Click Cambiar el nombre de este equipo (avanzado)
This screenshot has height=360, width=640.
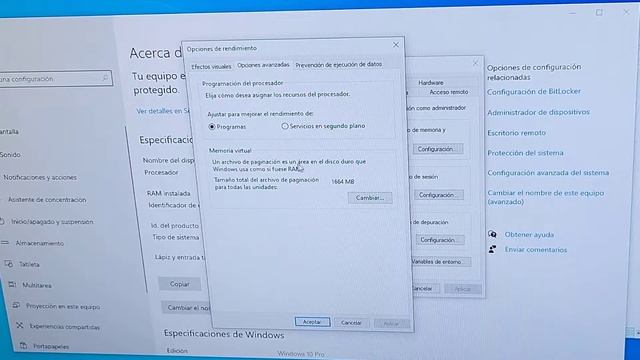pyautogui.click(x=545, y=197)
